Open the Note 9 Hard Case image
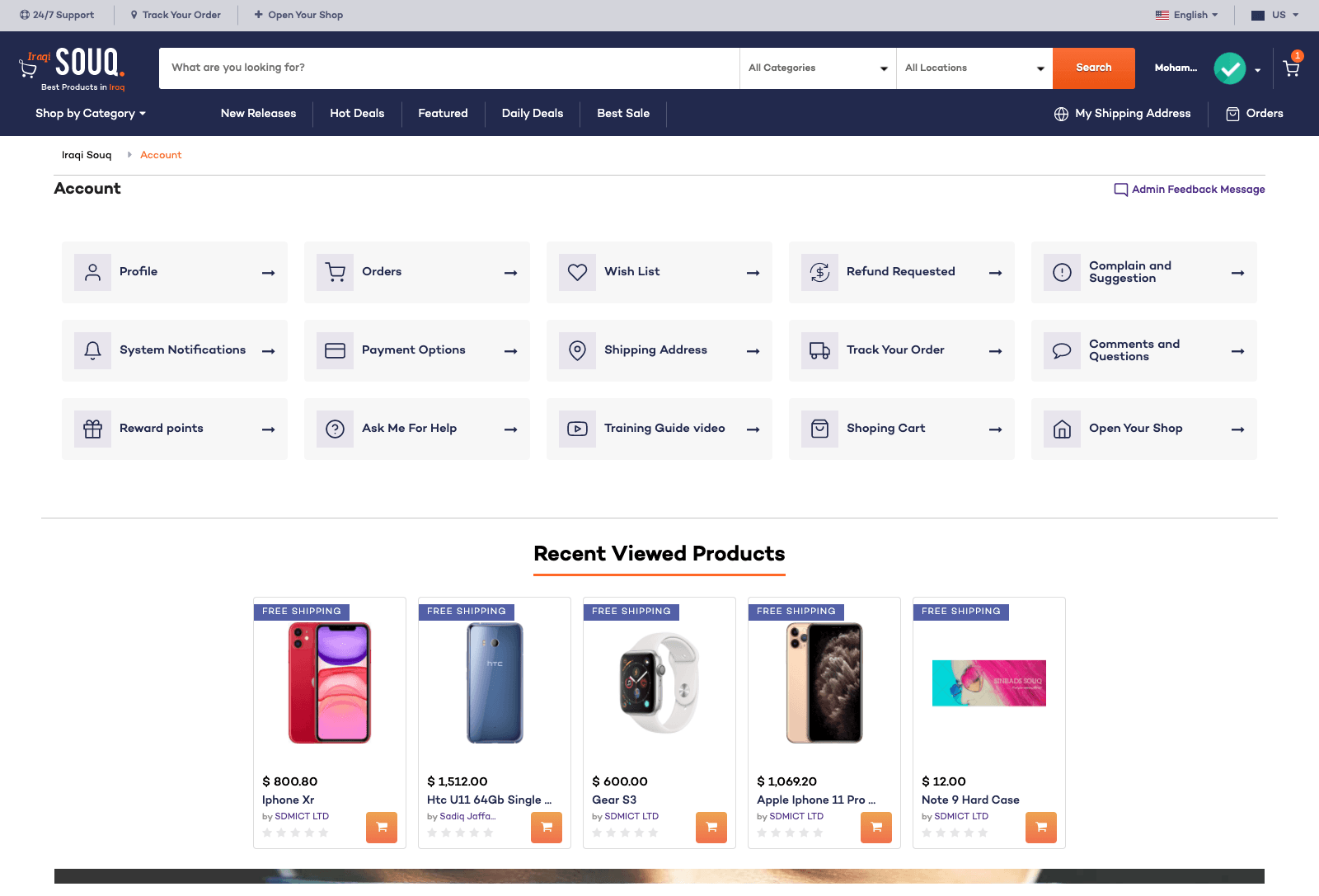Viewport: 1319px width, 896px height. [989, 683]
